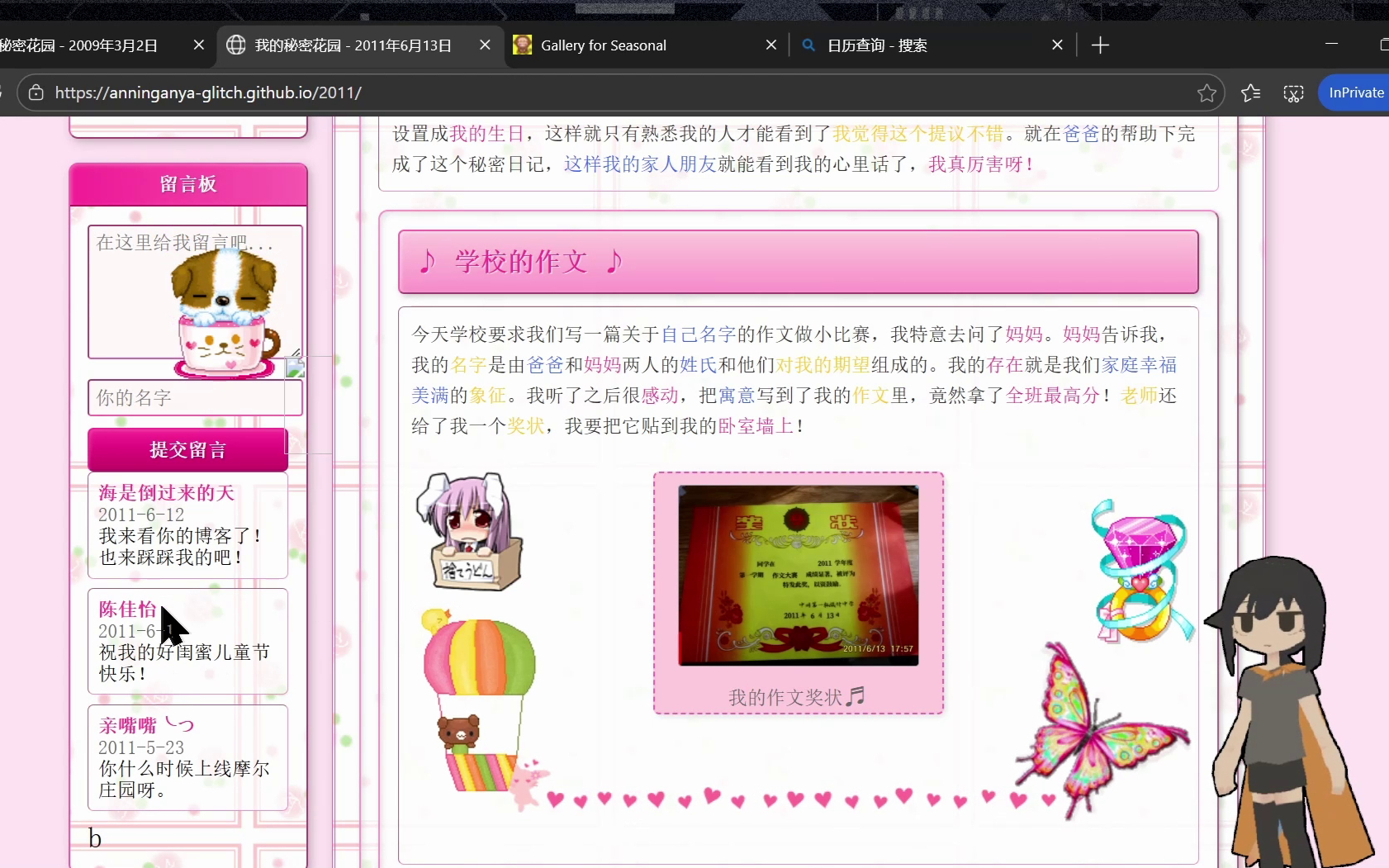Screen dimensions: 1389x868
Task: Click the bunny-ear girl in box sticker
Action: [468, 533]
